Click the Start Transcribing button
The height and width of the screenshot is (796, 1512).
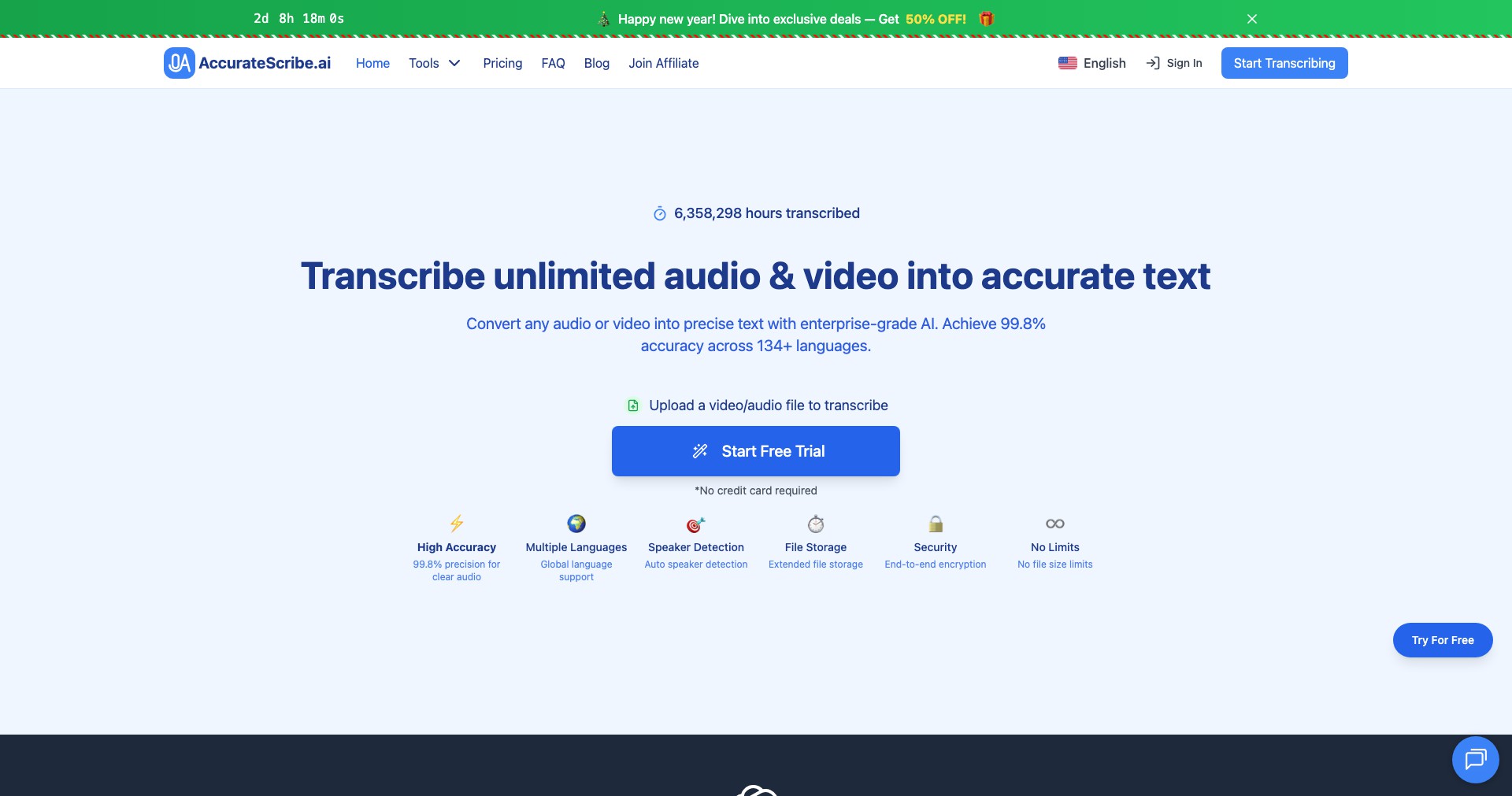pos(1284,63)
